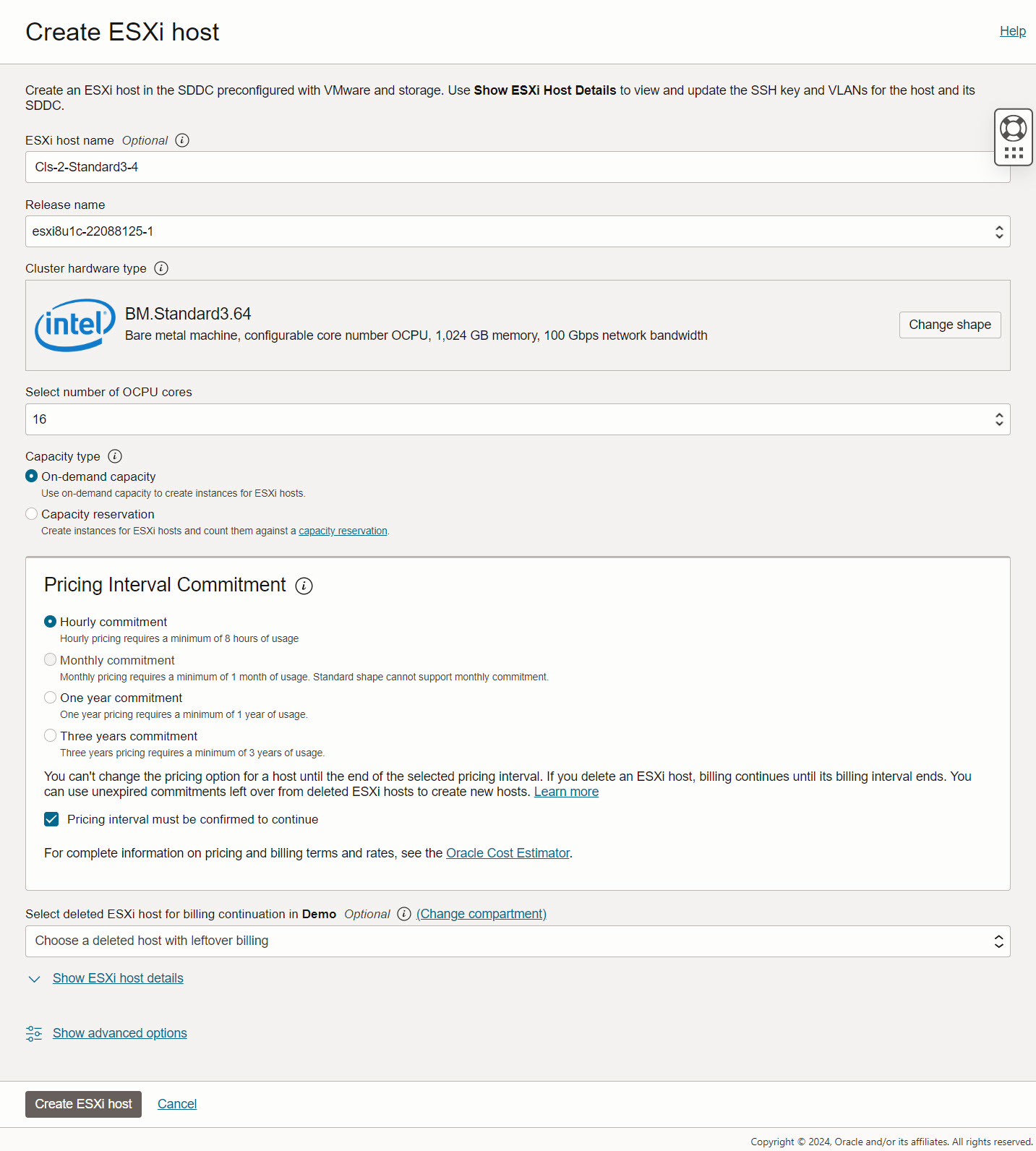The image size is (1036, 1151).
Task: Select On-demand capacity radio button
Action: pyautogui.click(x=31, y=476)
